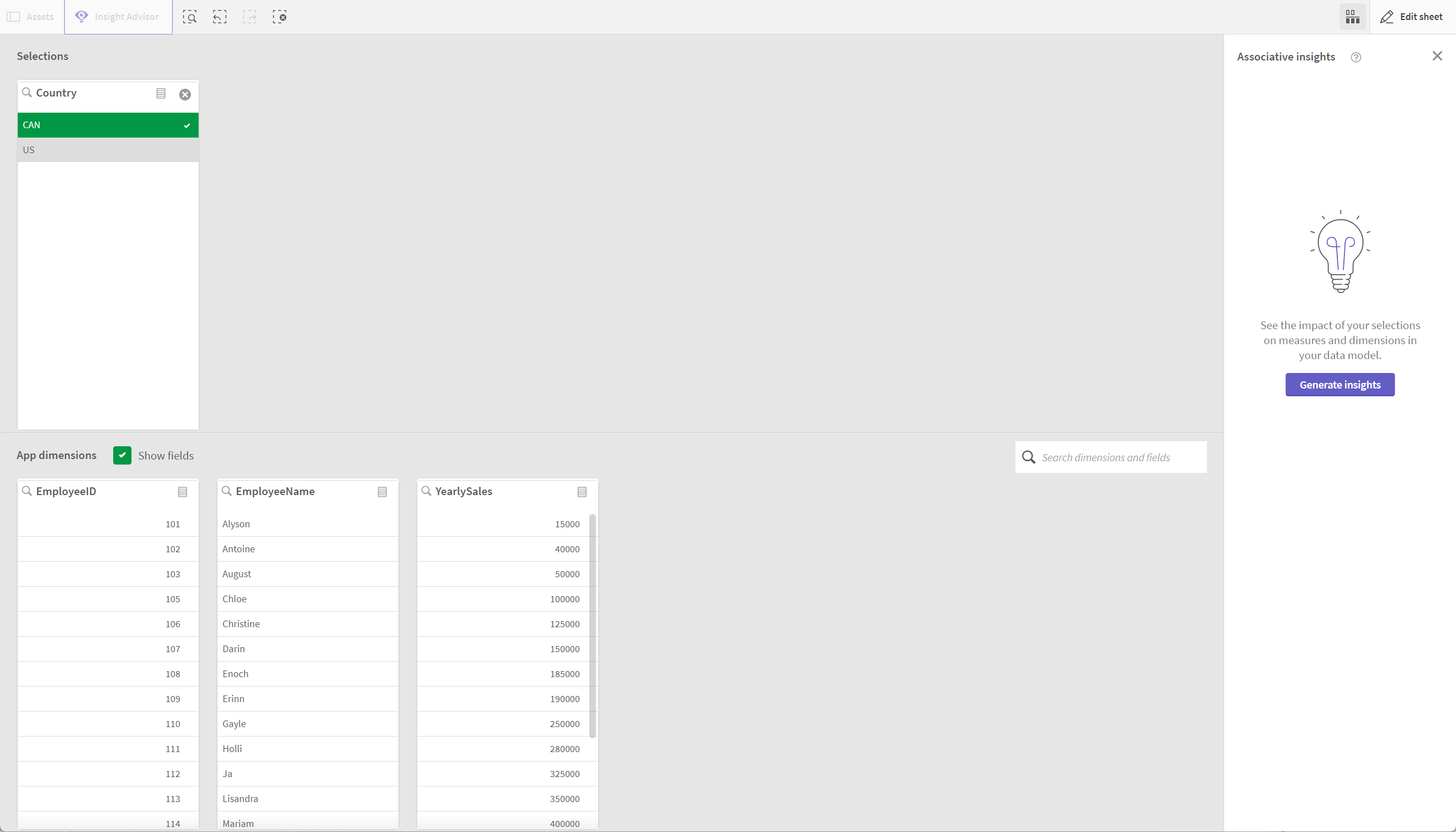The width and height of the screenshot is (1456, 832).
Task: Select CAN in Country filter list
Action: [107, 124]
